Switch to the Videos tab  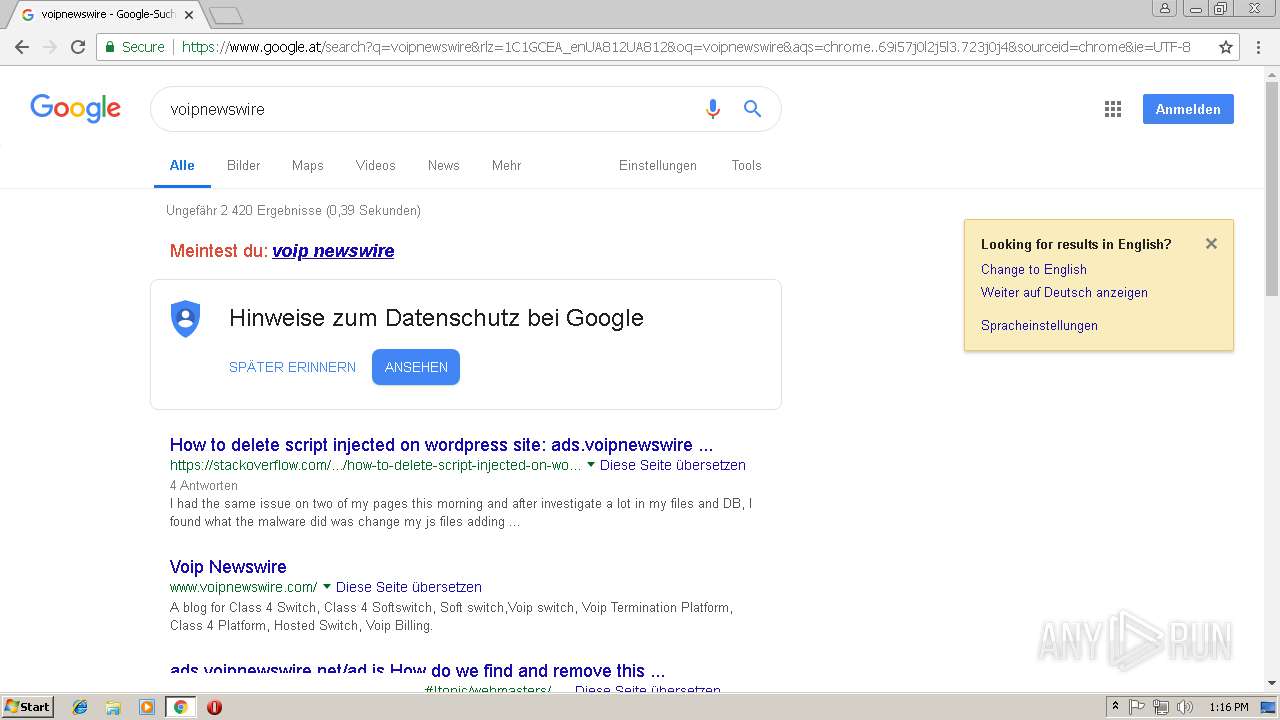(x=376, y=165)
